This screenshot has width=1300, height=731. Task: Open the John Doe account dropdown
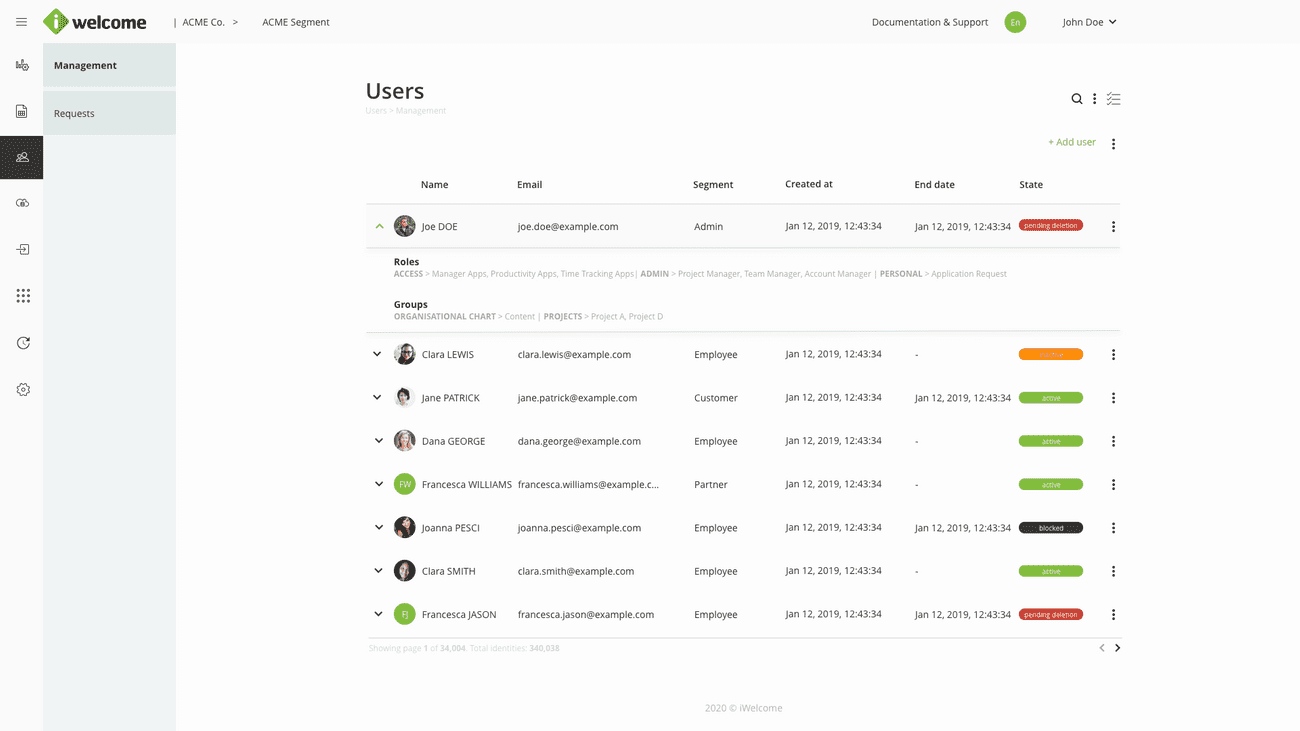click(1089, 22)
